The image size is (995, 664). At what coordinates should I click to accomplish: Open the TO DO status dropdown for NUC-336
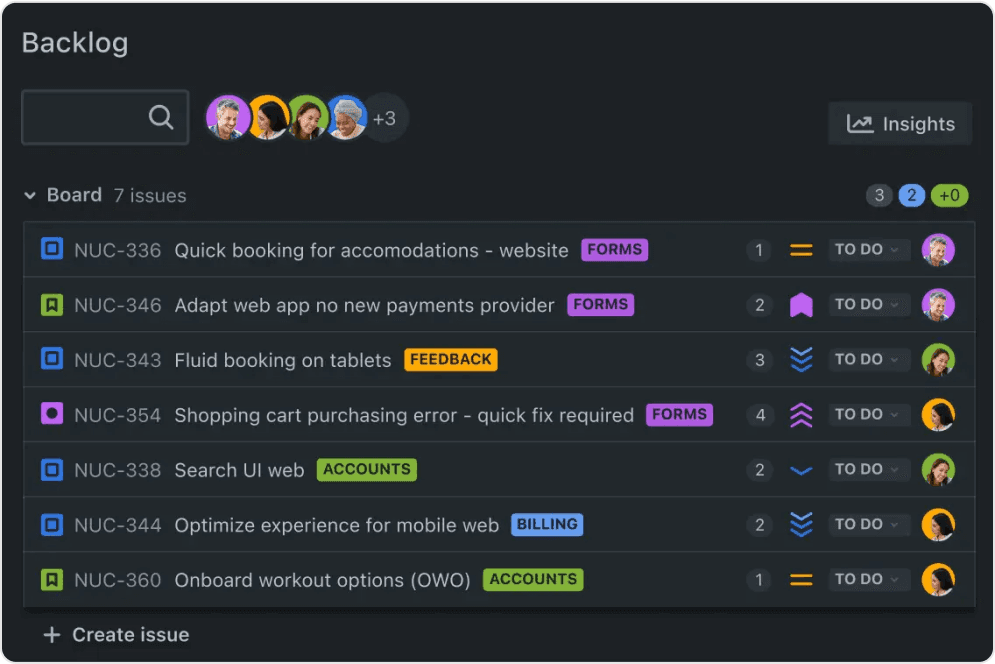pyautogui.click(x=869, y=250)
